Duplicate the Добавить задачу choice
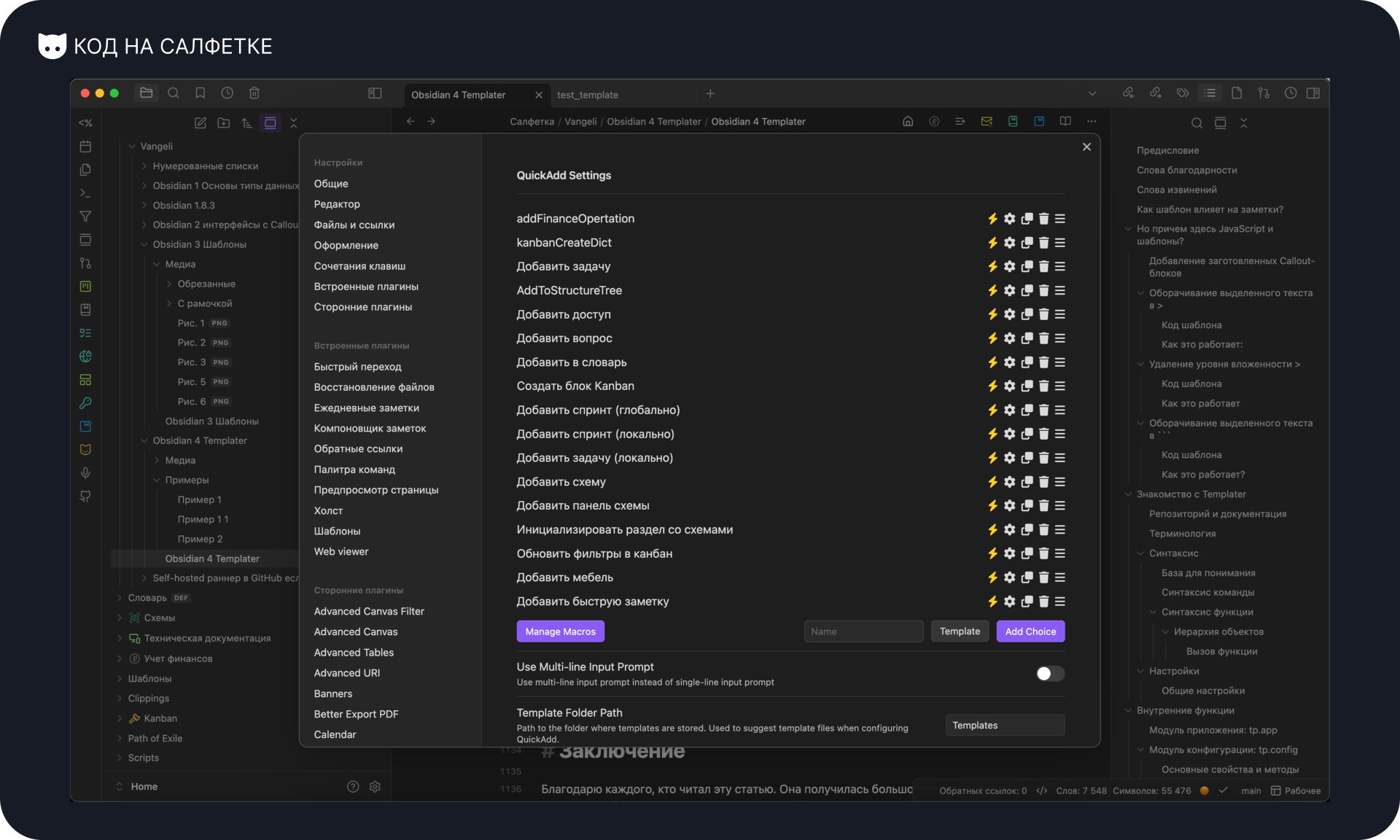This screenshot has height=840, width=1400. point(1027,267)
